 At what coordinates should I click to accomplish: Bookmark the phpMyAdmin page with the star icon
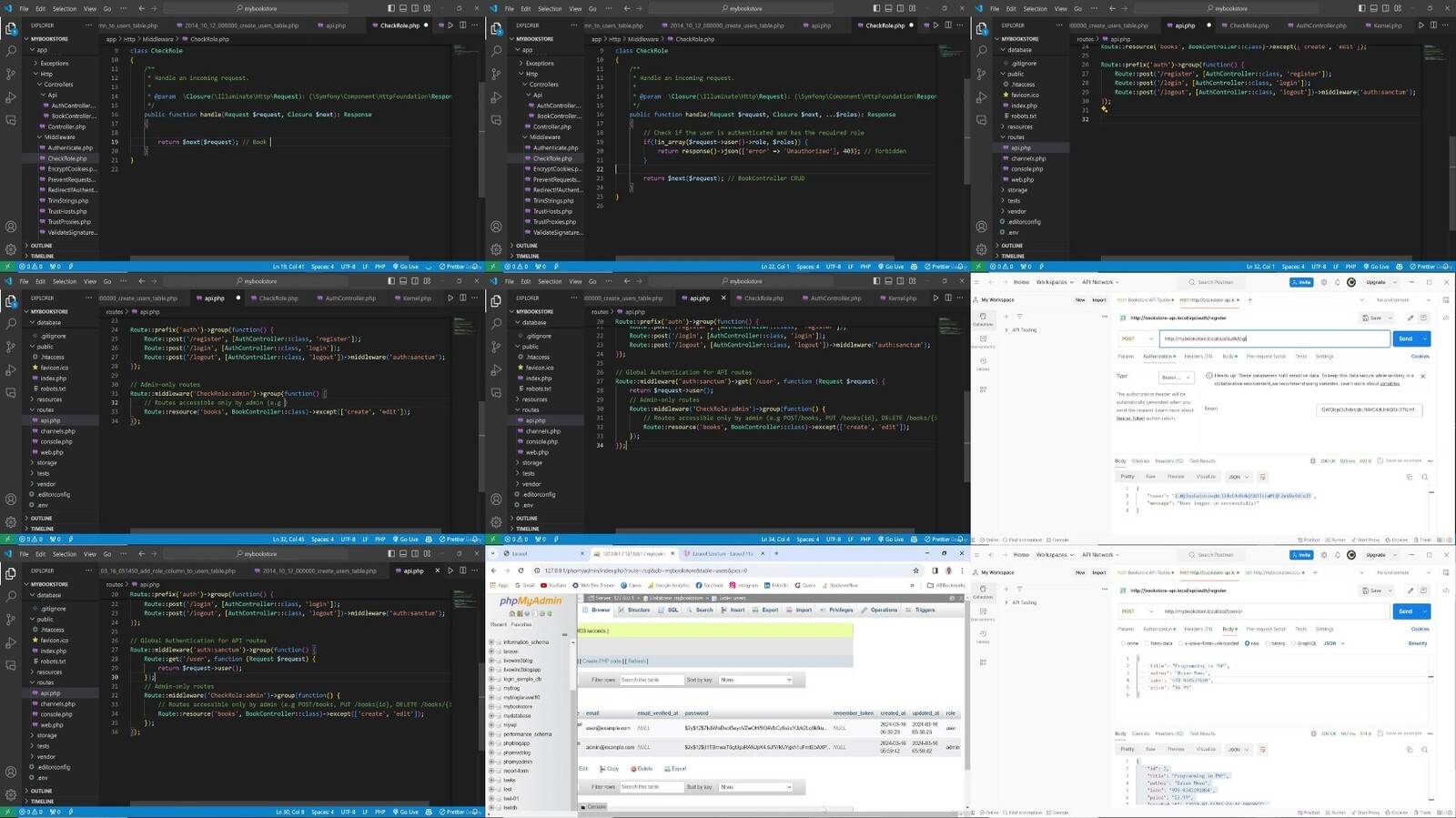pos(916,571)
